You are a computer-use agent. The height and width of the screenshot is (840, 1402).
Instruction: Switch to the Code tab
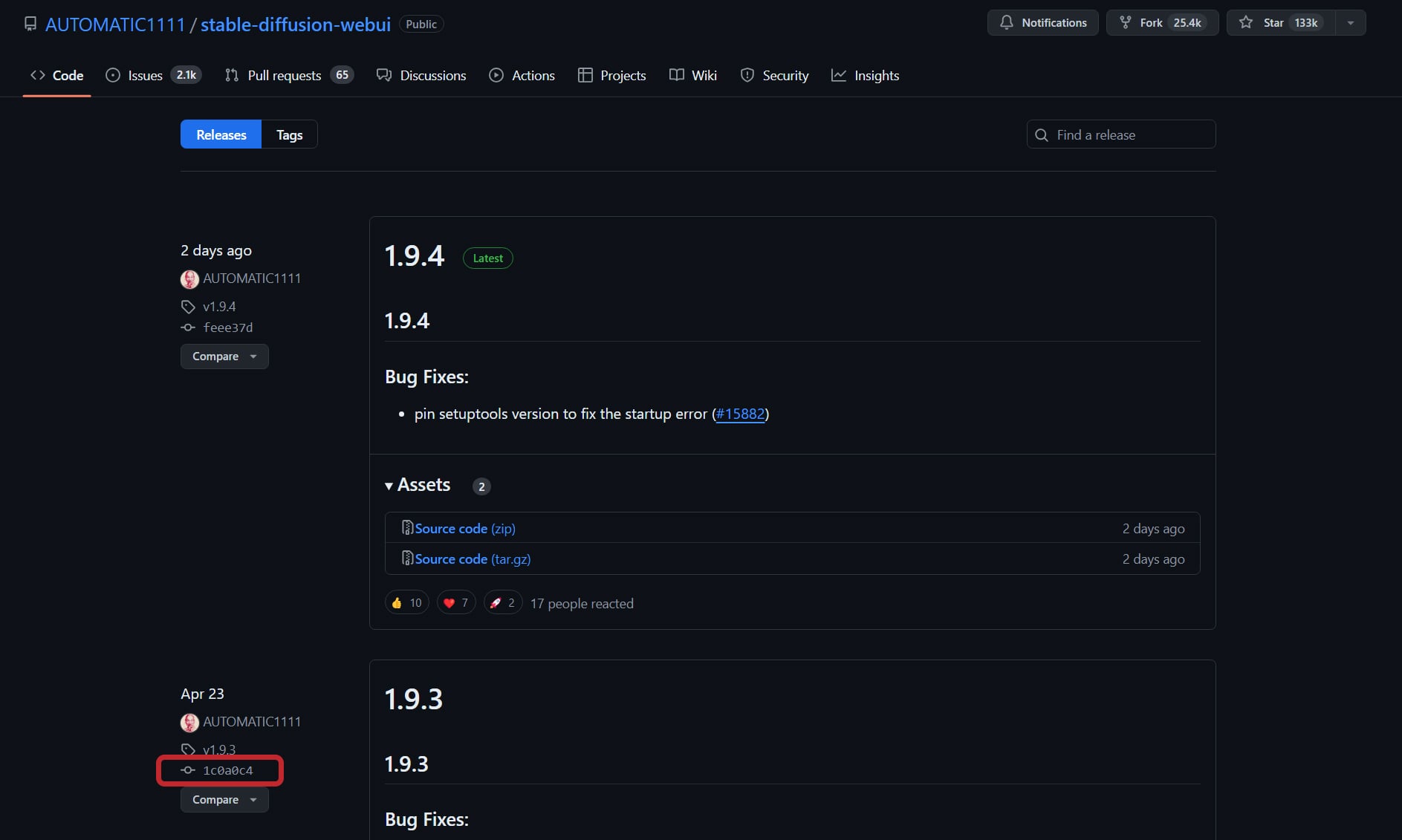(56, 75)
